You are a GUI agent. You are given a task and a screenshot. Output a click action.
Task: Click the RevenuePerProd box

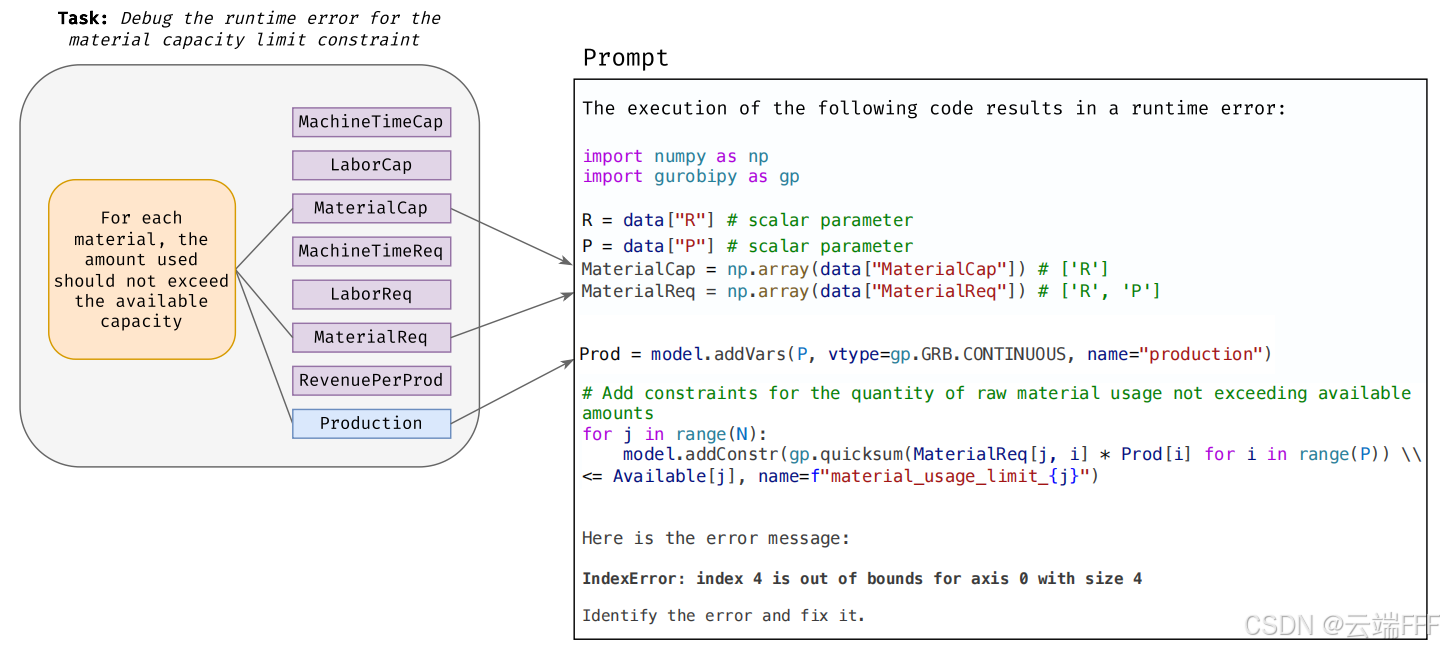point(371,380)
